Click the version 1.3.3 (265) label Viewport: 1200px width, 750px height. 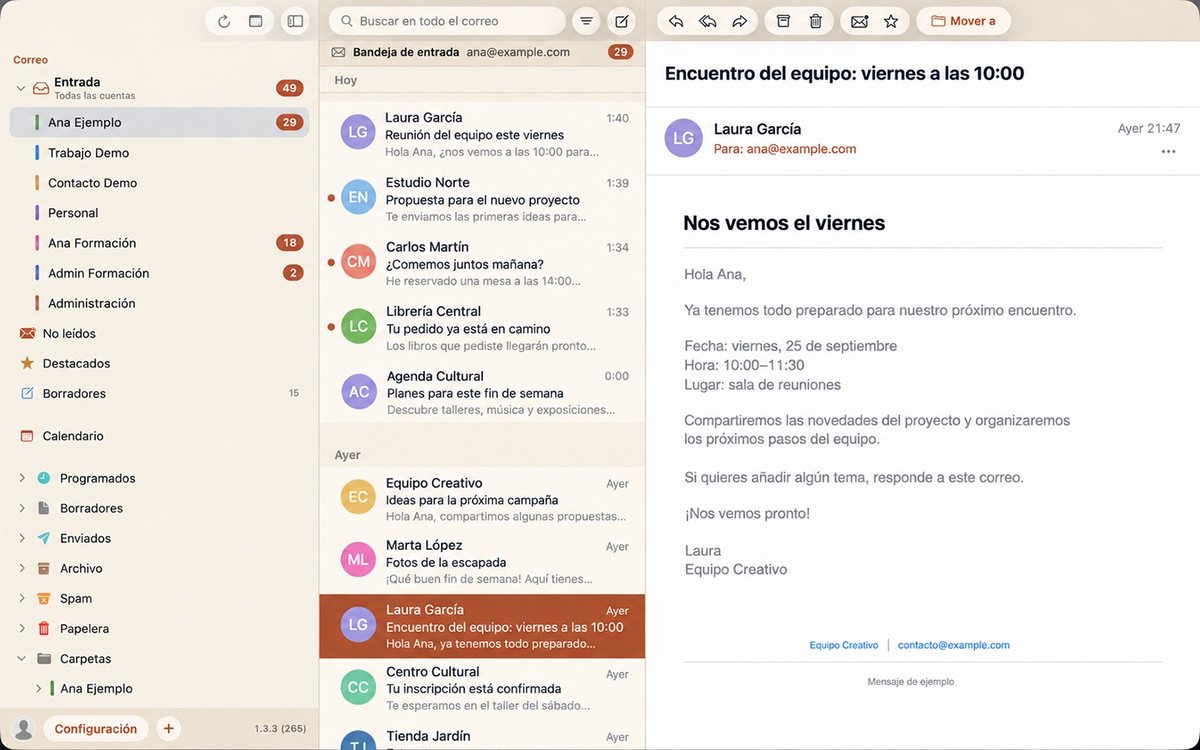point(280,729)
